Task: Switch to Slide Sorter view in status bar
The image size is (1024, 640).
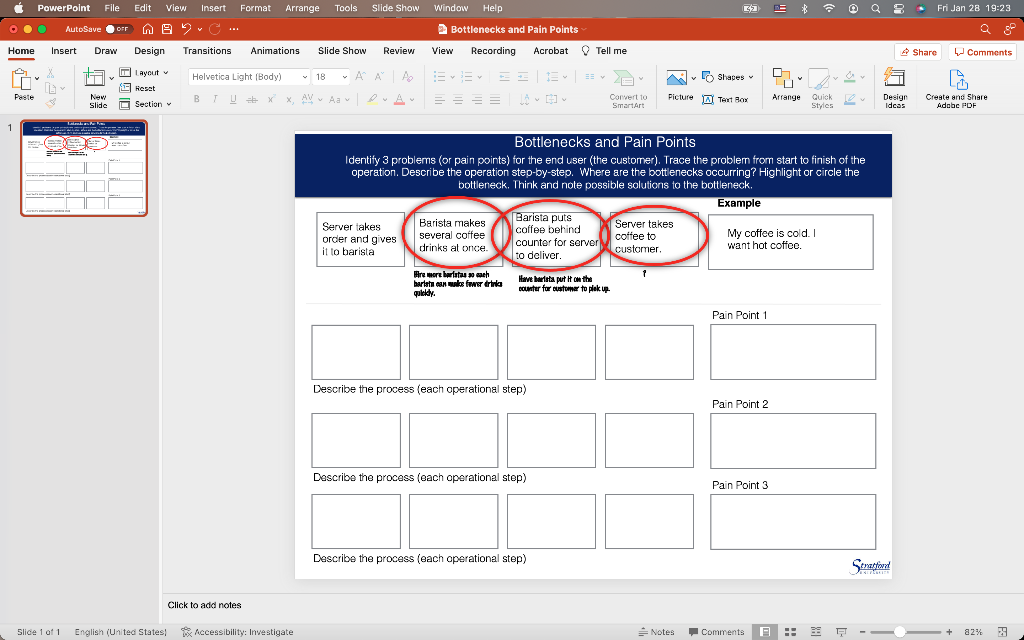Action: point(790,631)
